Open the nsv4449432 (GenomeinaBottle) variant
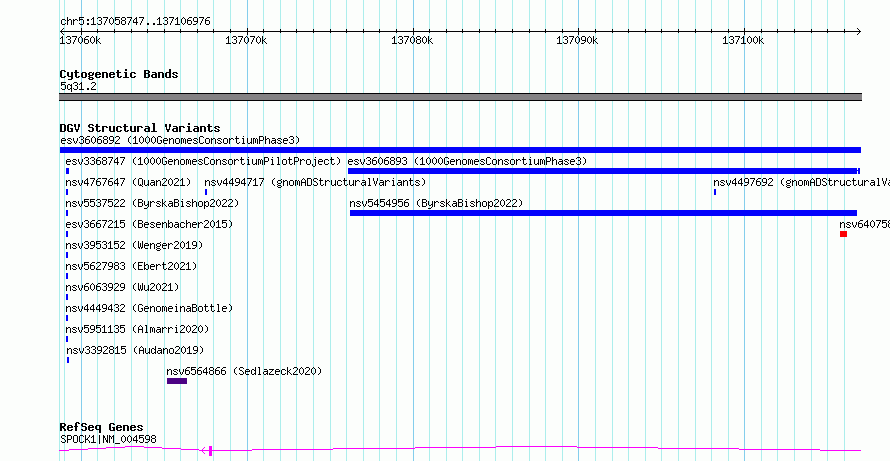The width and height of the screenshot is (890, 461). coord(149,308)
